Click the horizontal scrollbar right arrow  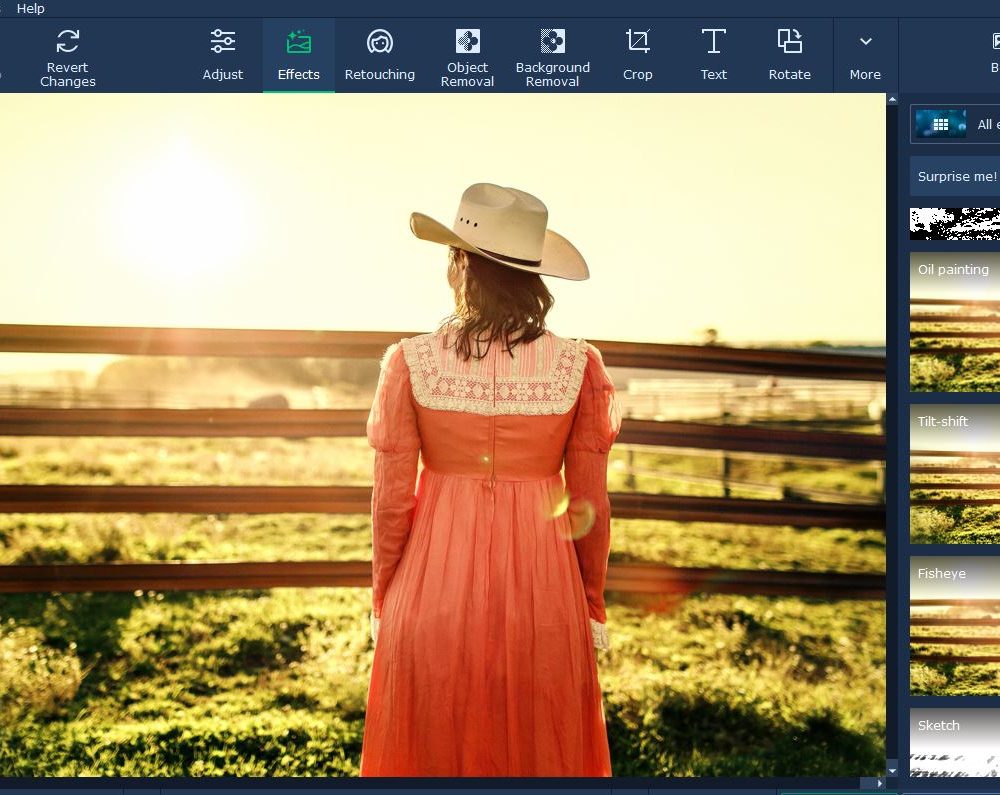(879, 784)
